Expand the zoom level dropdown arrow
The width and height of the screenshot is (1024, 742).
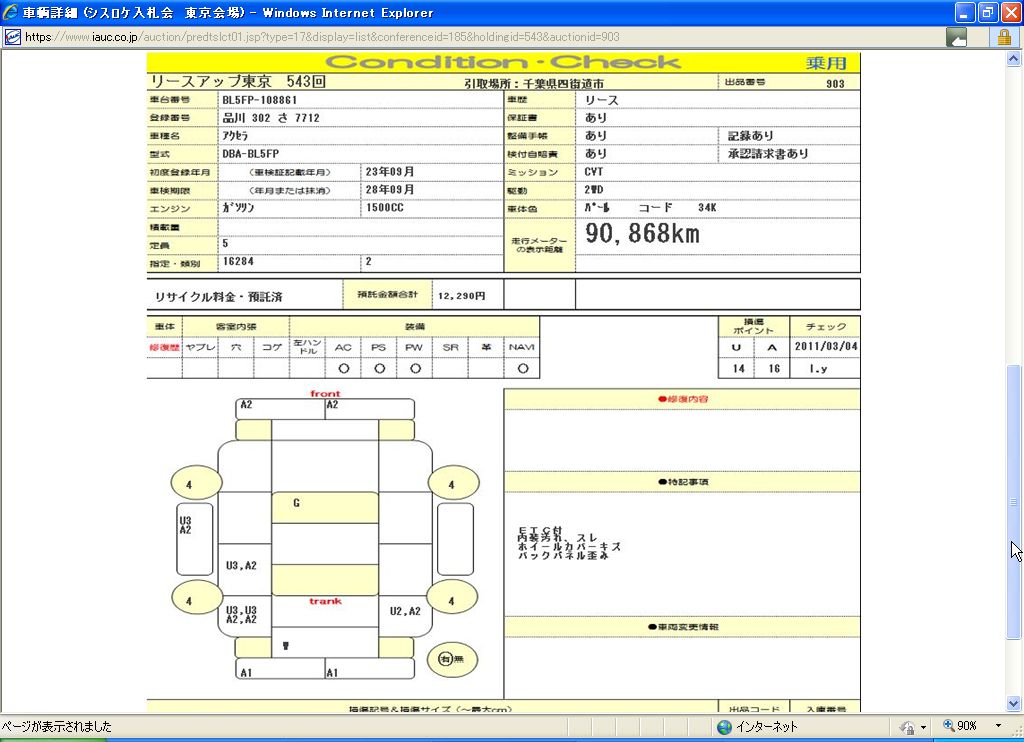pos(997,726)
